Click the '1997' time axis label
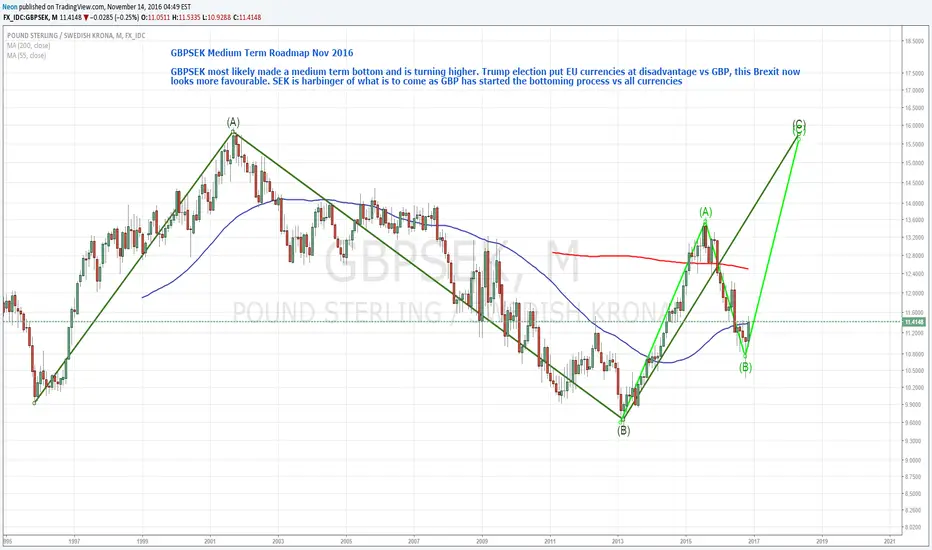The height and width of the screenshot is (550, 932). pos(74,541)
